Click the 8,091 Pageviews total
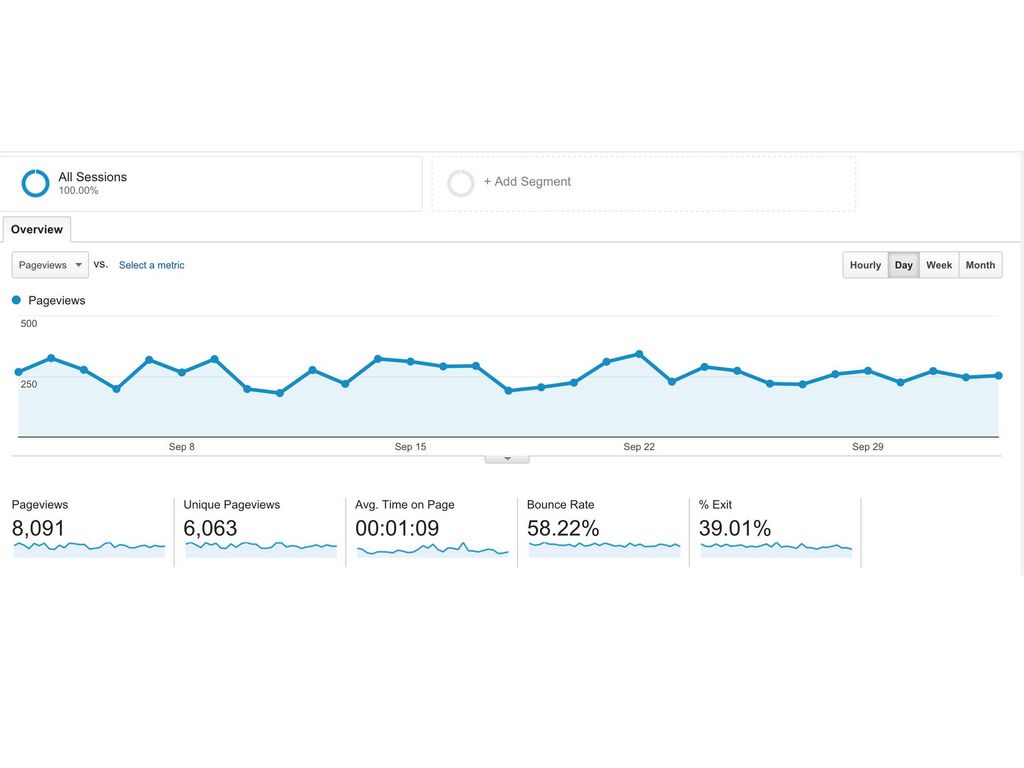This screenshot has height=768, width=1024. click(x=39, y=528)
